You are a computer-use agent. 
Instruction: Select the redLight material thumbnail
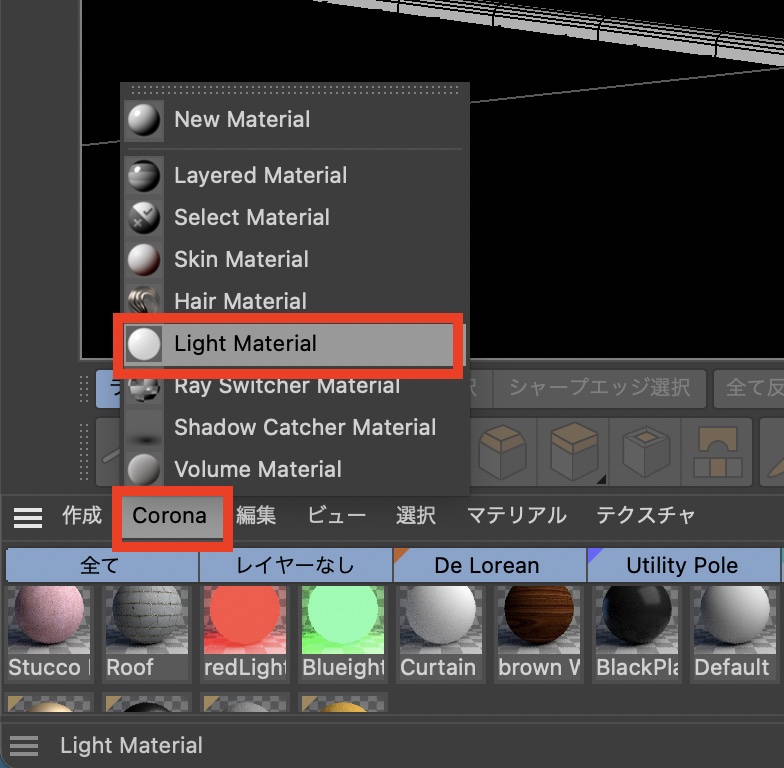point(245,620)
